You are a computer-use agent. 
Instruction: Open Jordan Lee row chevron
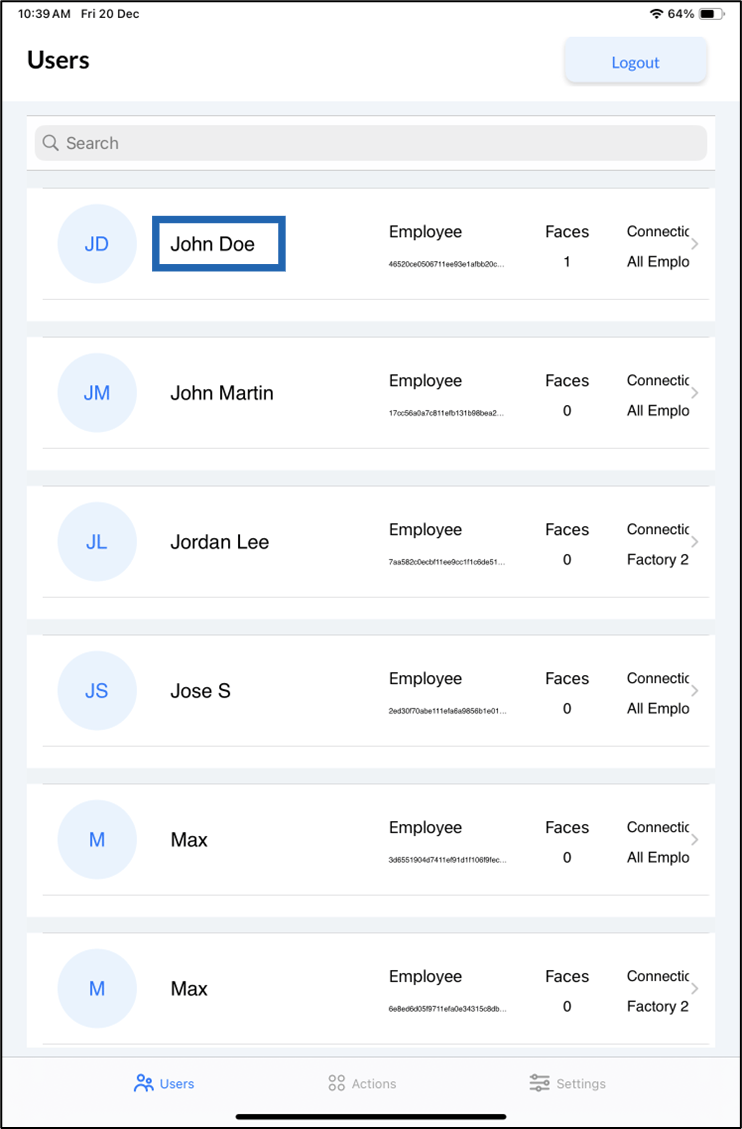[695, 541]
